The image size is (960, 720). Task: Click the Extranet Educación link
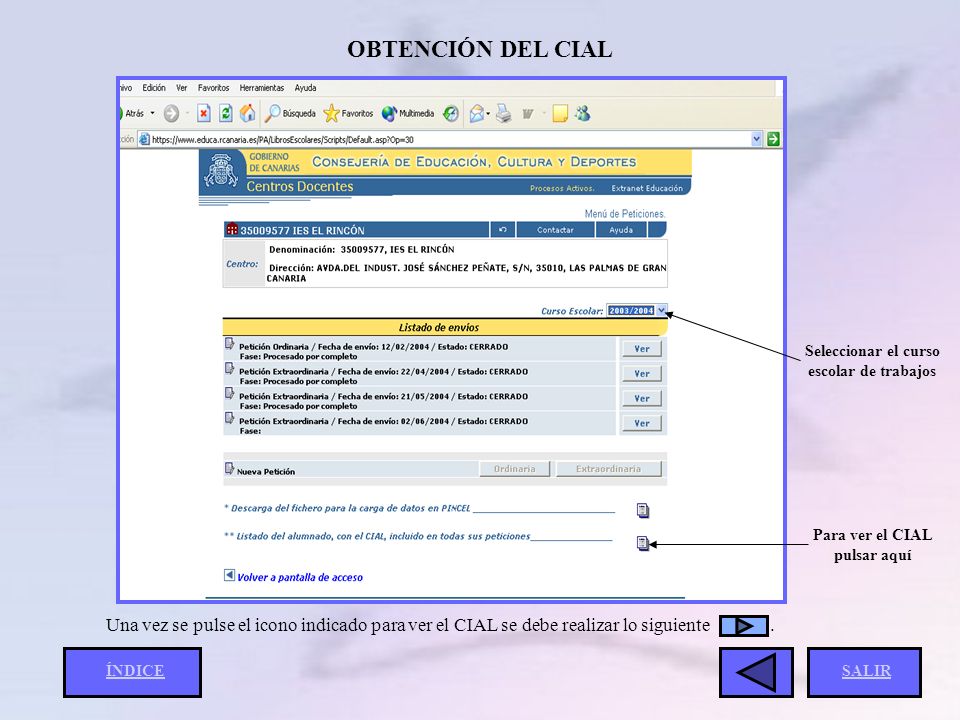pos(647,188)
